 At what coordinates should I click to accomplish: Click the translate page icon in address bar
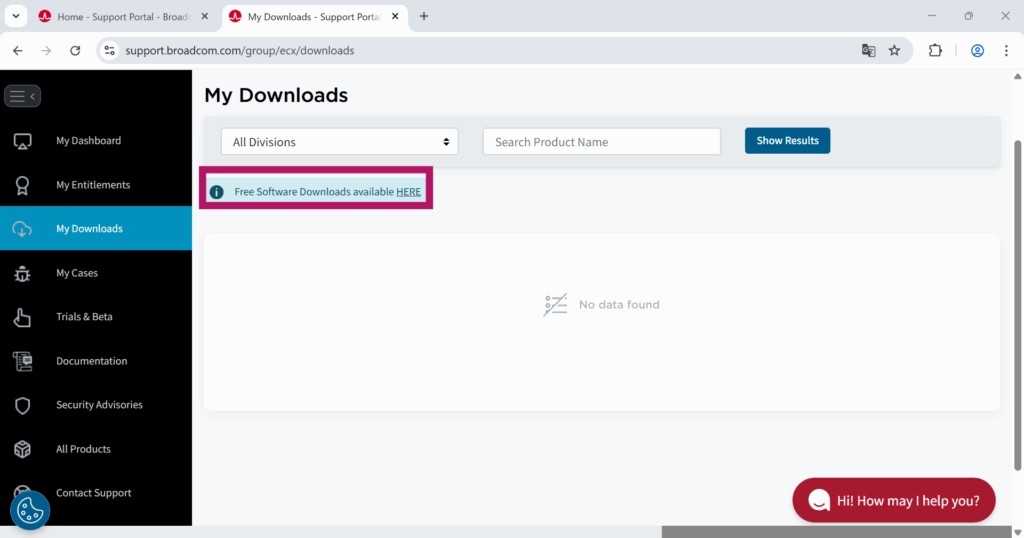(x=868, y=51)
